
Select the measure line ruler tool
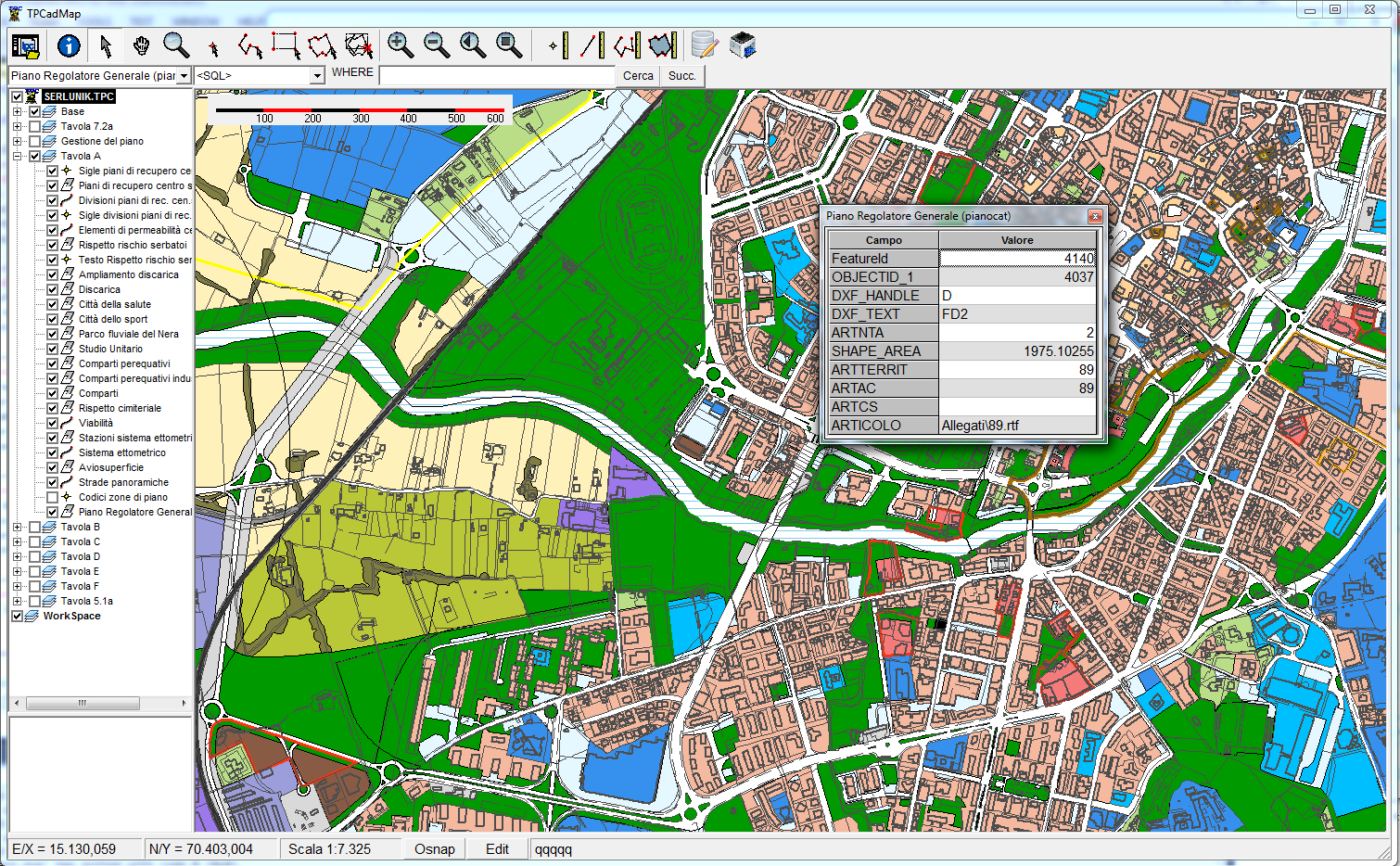point(592,45)
